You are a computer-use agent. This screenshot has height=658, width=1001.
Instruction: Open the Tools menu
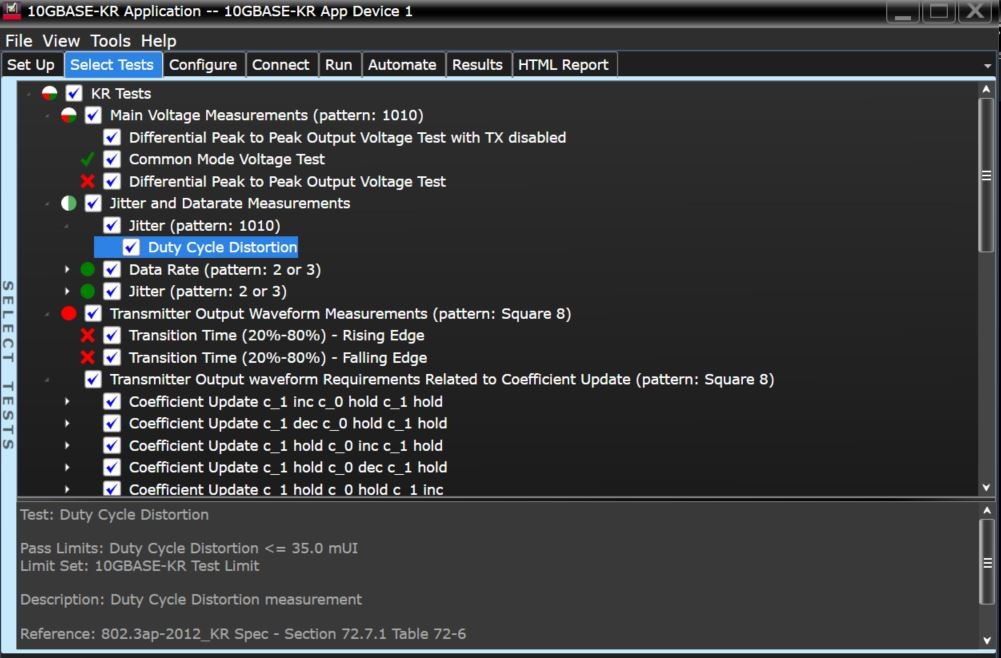click(110, 40)
